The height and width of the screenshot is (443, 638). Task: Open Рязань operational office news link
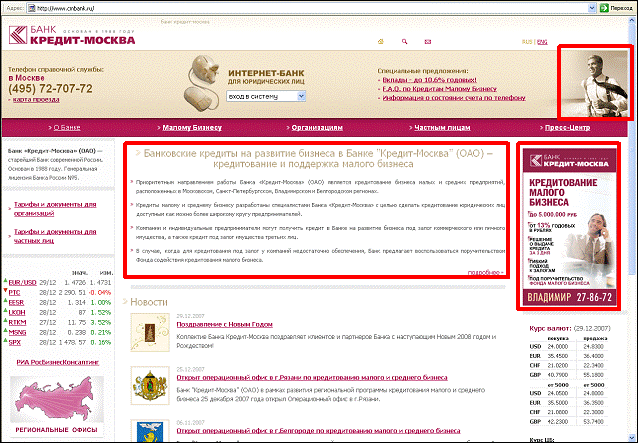point(312,378)
